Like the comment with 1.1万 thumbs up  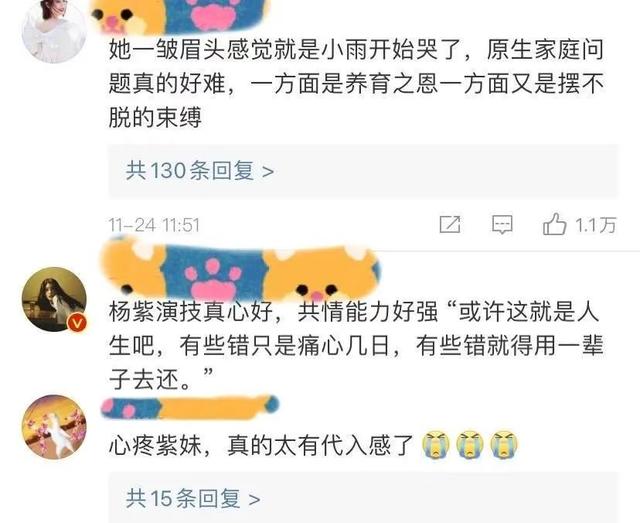(x=555, y=224)
